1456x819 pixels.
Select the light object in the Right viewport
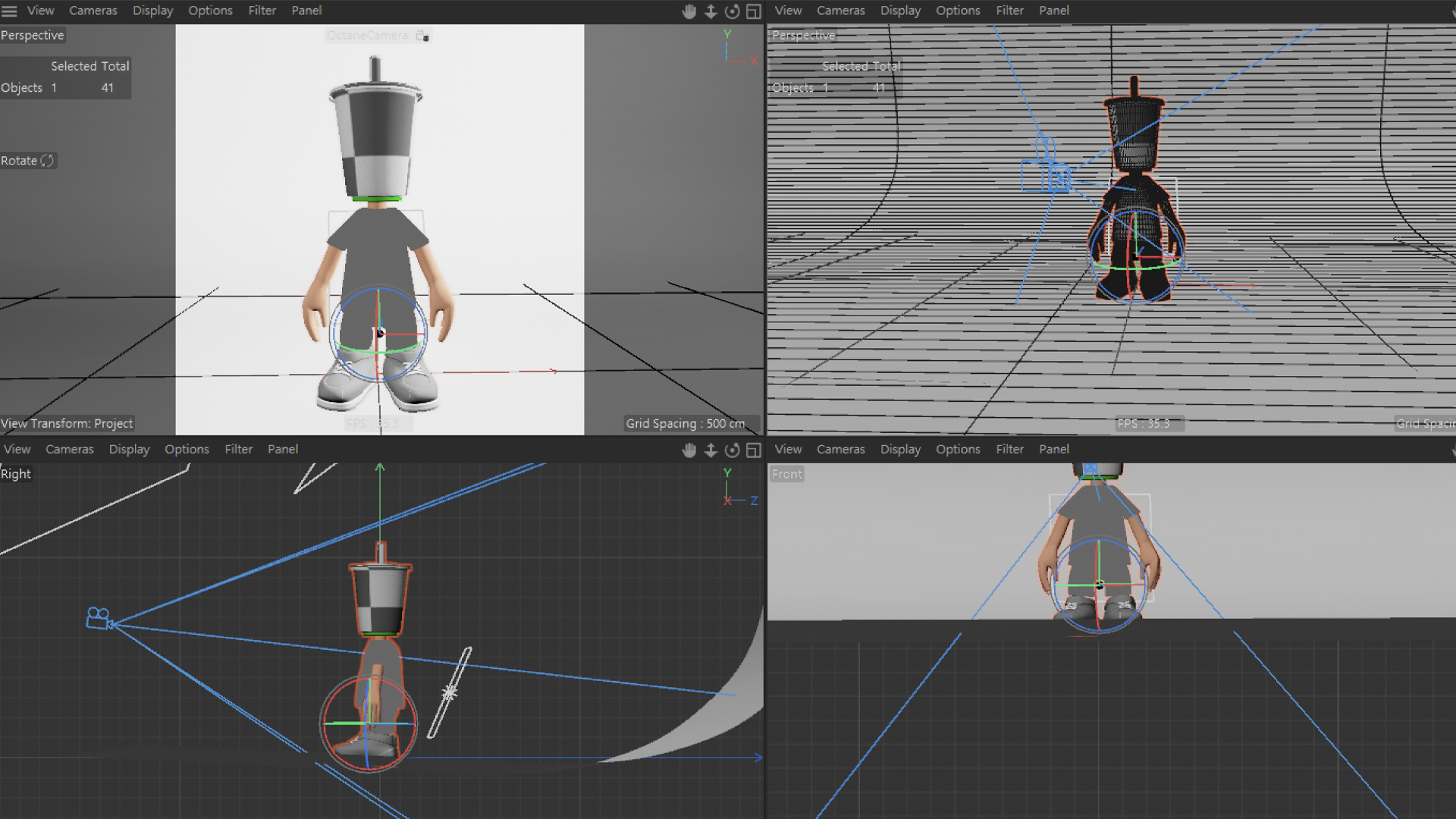tap(450, 692)
